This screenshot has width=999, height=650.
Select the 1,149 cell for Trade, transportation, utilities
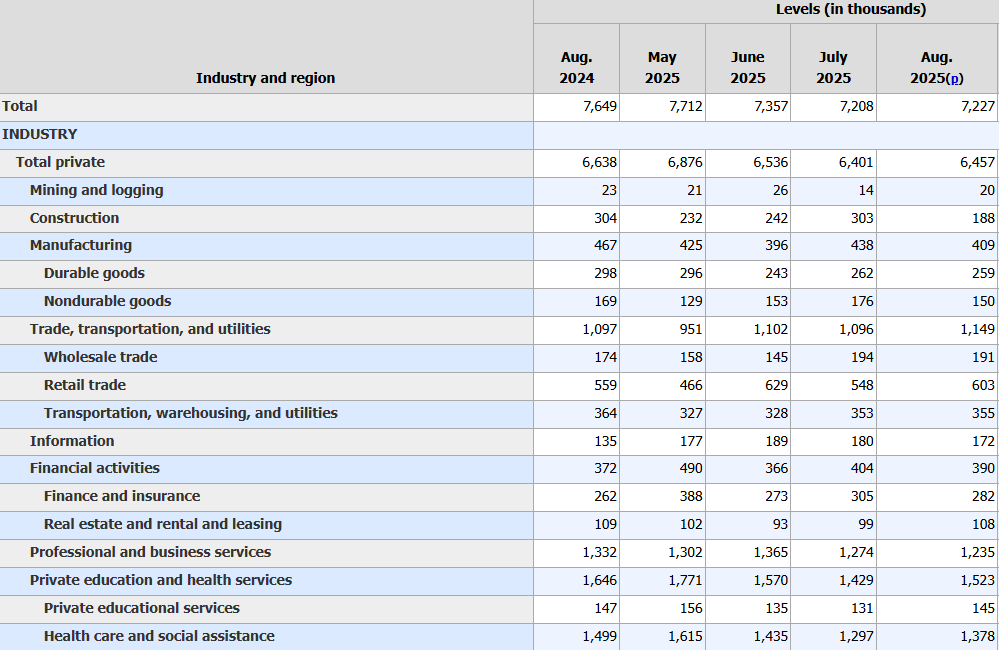[x=977, y=329]
